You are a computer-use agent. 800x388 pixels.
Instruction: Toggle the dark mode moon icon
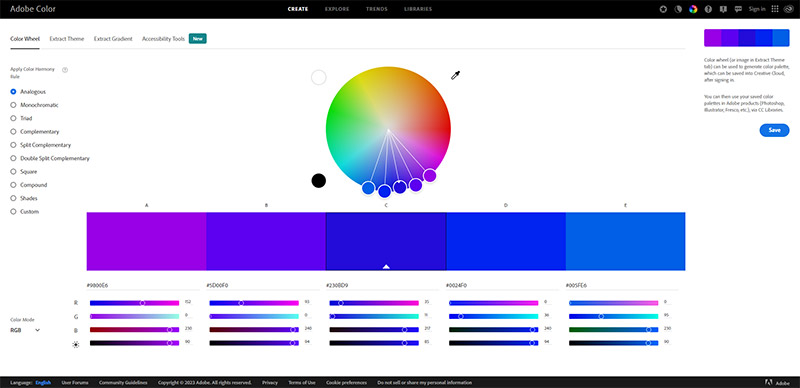point(678,9)
